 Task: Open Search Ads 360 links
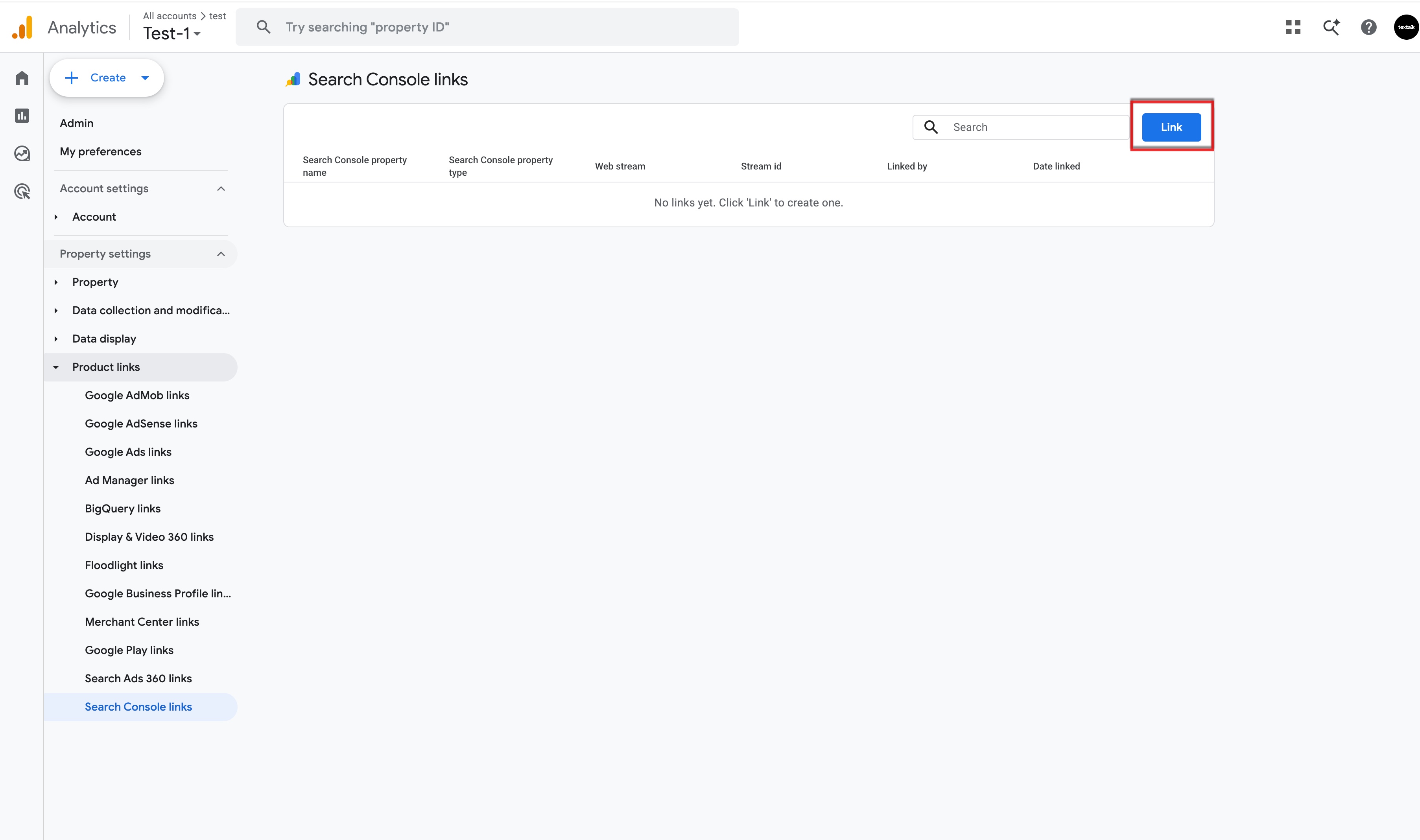pyautogui.click(x=138, y=678)
